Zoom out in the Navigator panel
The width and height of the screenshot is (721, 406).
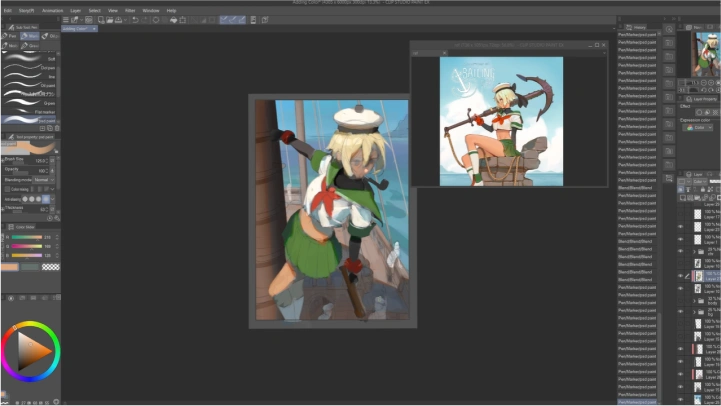pos(704,83)
